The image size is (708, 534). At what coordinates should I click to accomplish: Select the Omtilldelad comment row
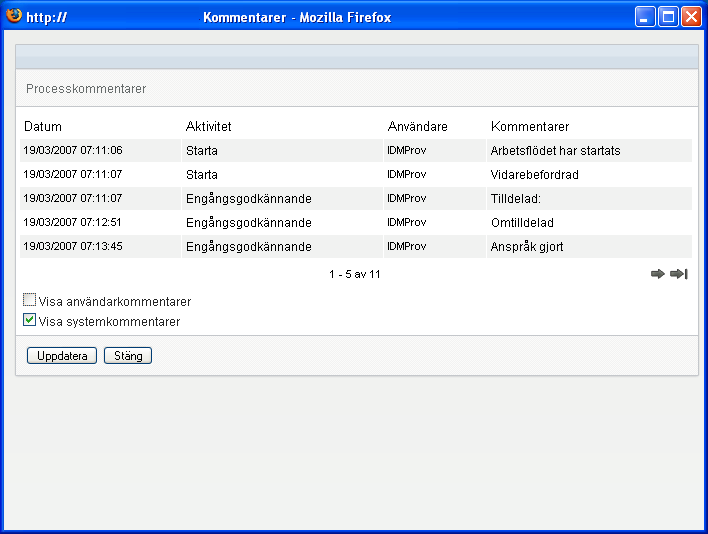522,223
